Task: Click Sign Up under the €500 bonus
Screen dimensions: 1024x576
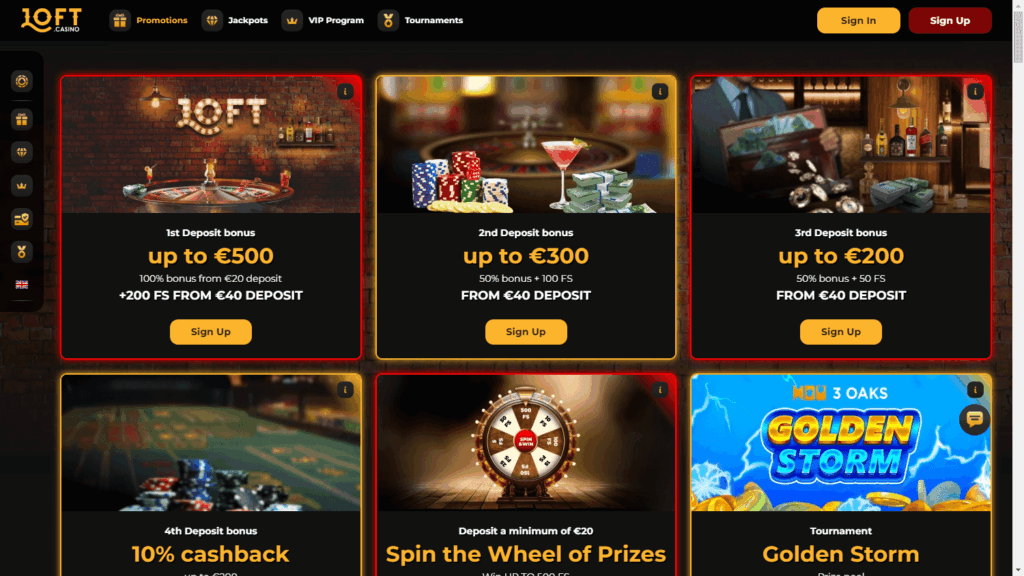Action: pos(210,332)
